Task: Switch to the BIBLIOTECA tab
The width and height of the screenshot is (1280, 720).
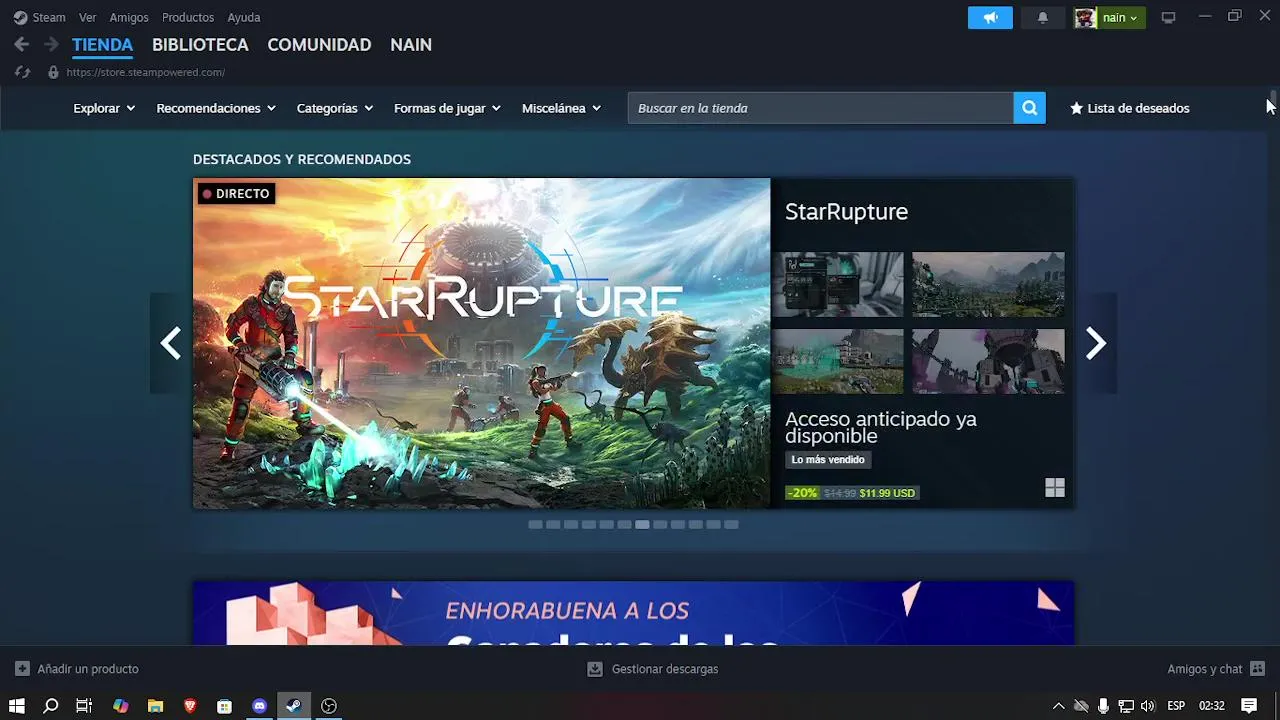Action: [200, 45]
